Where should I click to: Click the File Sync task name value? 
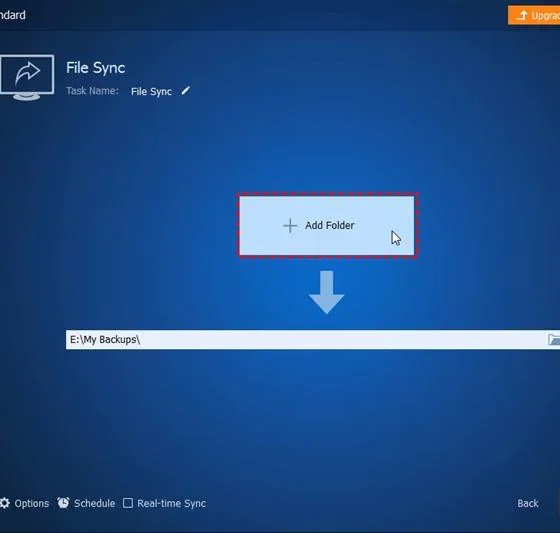[x=151, y=91]
